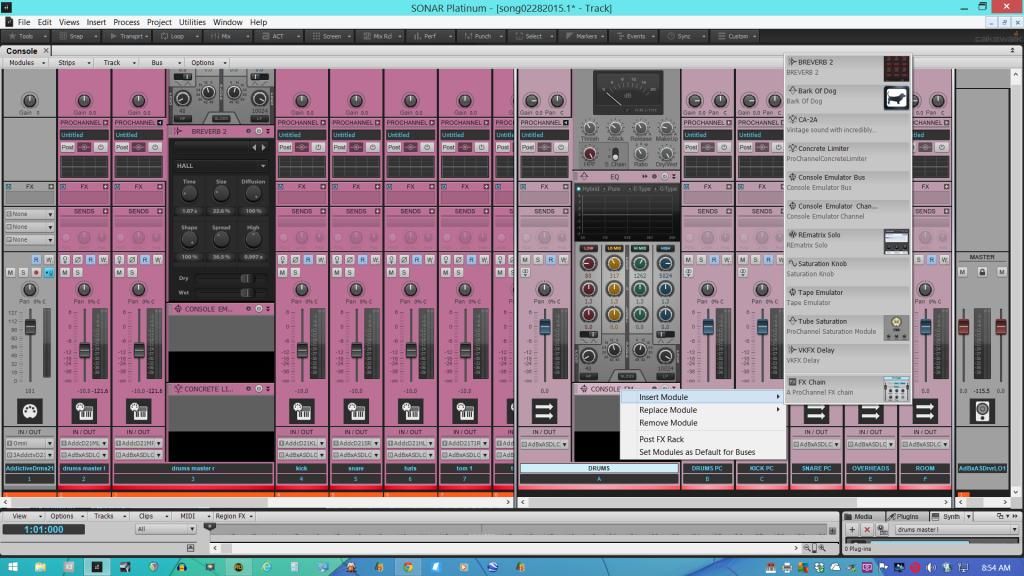Click the Tools module in the control bar
The image size is (1024, 576).
26,36
